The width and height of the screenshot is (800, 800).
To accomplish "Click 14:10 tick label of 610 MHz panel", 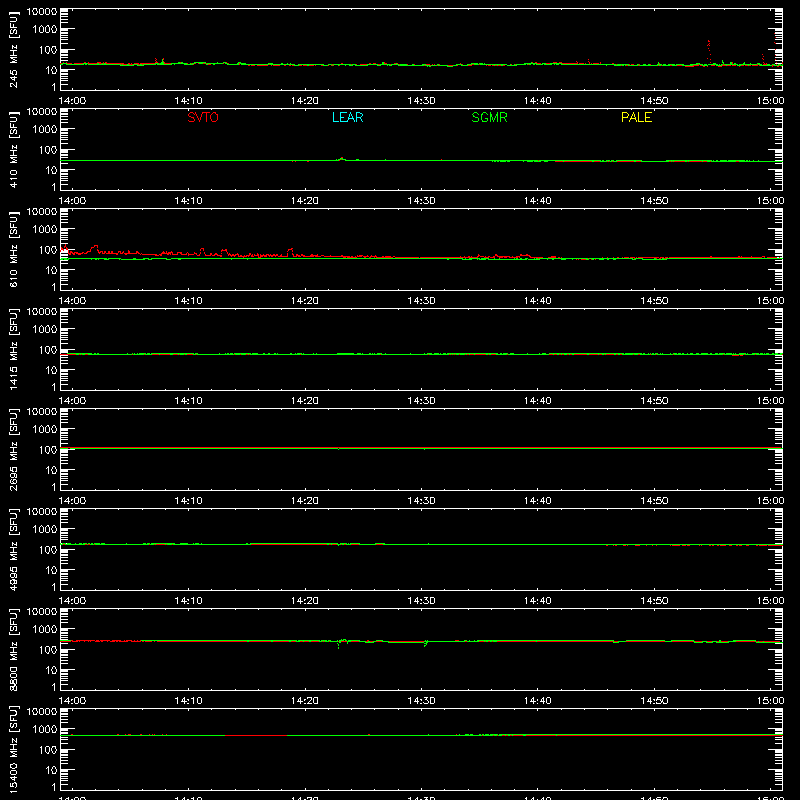I will tap(188, 301).
